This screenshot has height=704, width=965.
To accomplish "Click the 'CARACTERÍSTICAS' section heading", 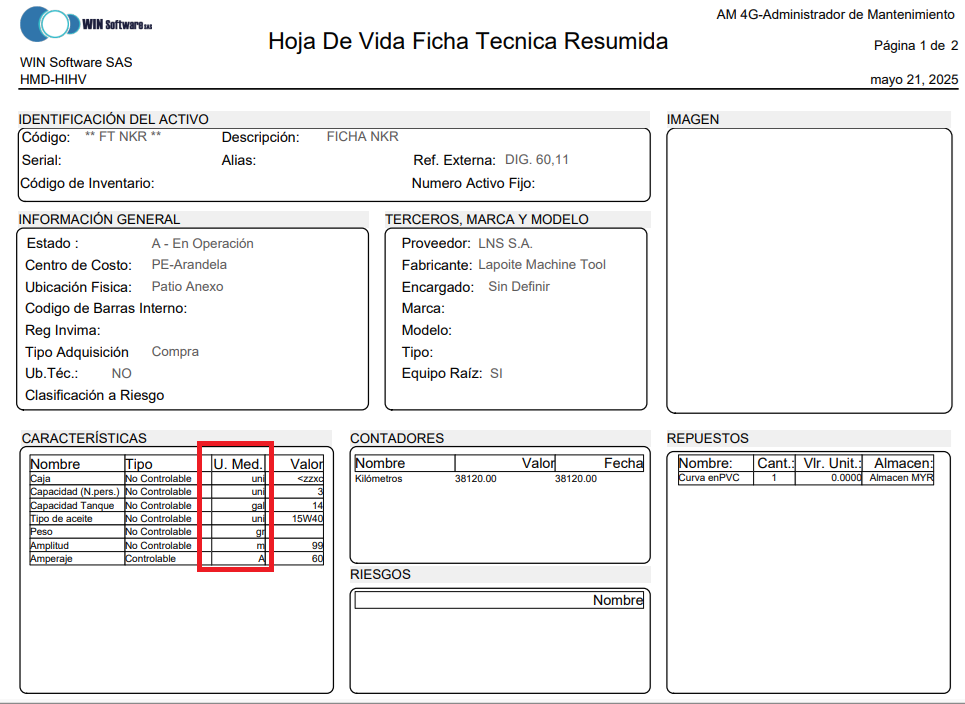I will [84, 438].
